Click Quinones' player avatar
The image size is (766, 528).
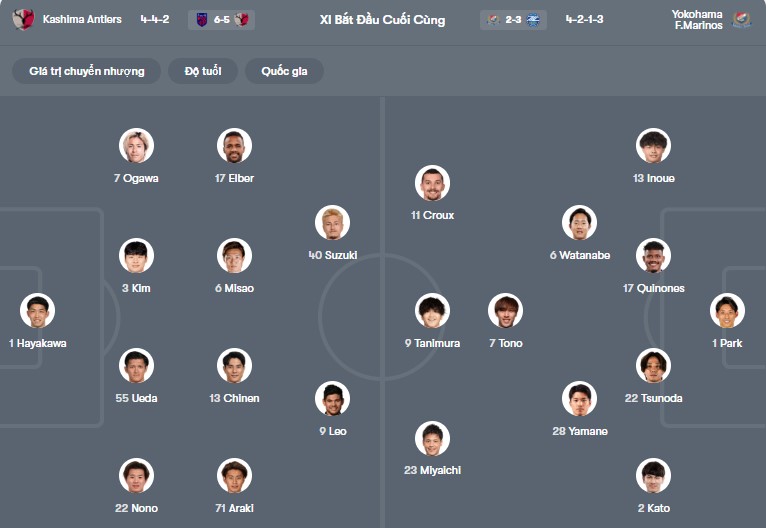click(653, 256)
